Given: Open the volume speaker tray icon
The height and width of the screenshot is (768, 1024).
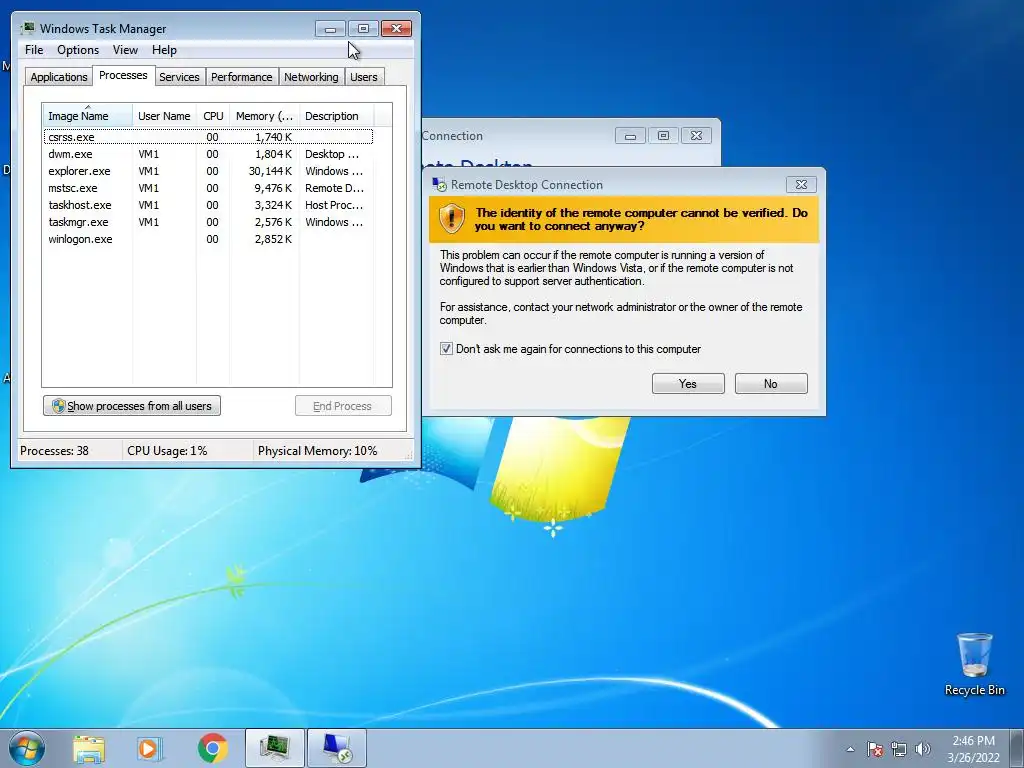Looking at the screenshot, I should click(x=923, y=749).
